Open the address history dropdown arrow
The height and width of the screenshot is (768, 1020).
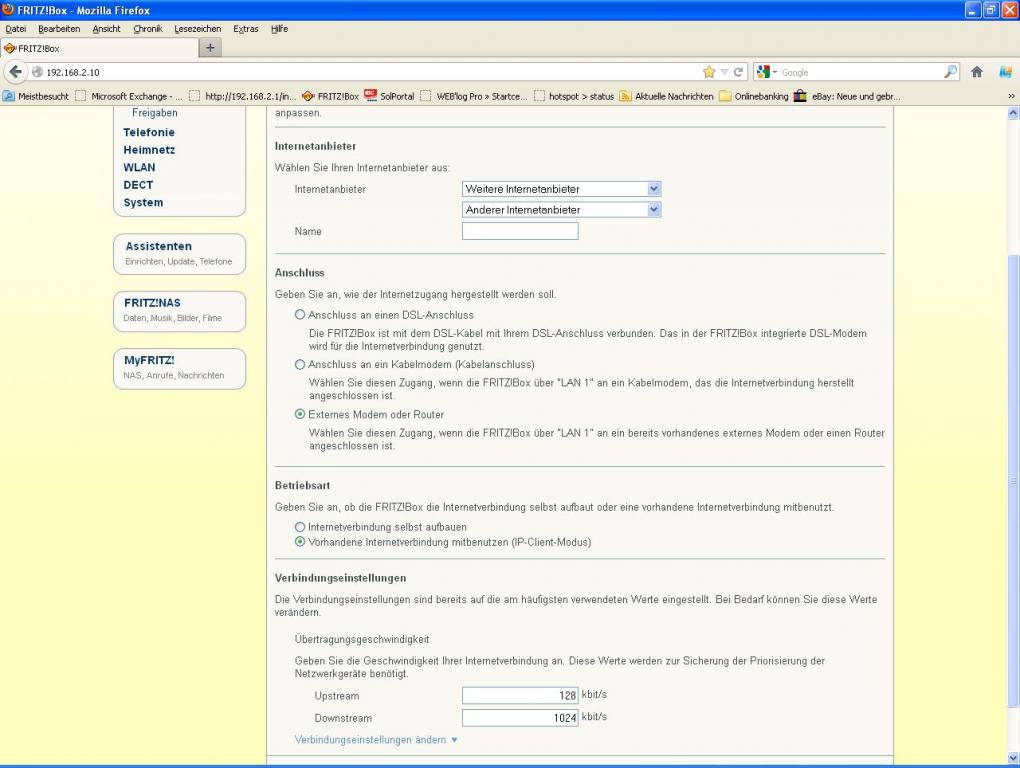(724, 72)
